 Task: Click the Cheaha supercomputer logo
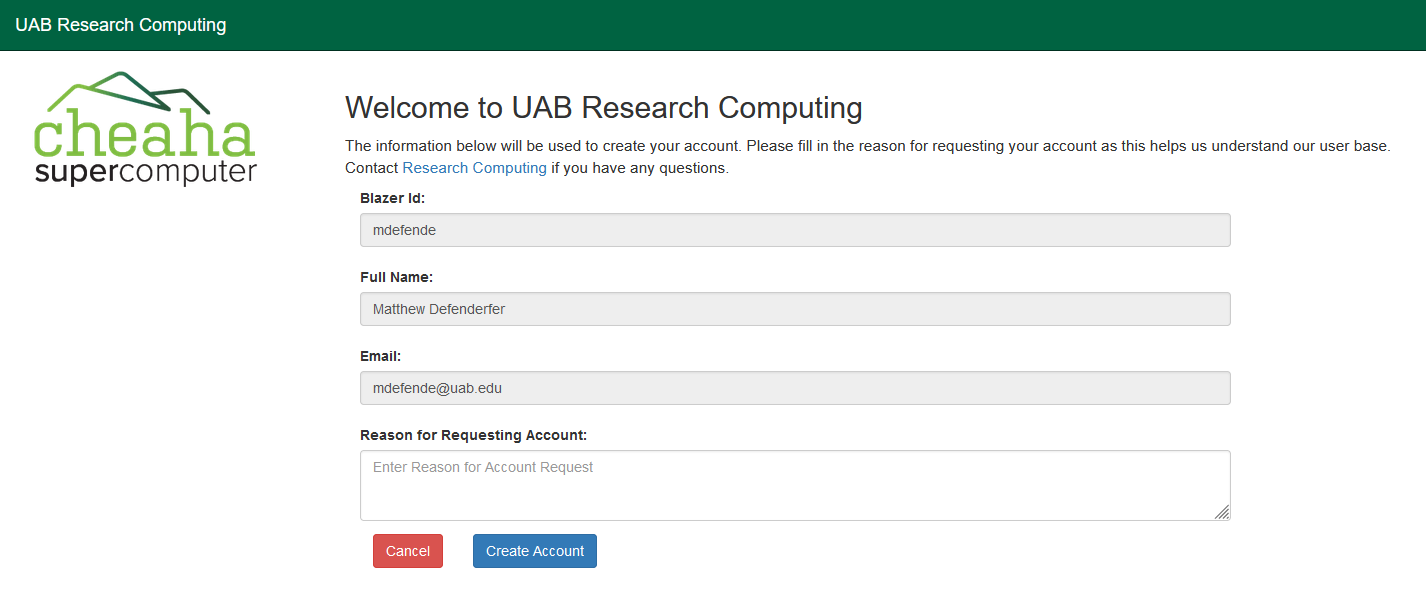tap(146, 129)
